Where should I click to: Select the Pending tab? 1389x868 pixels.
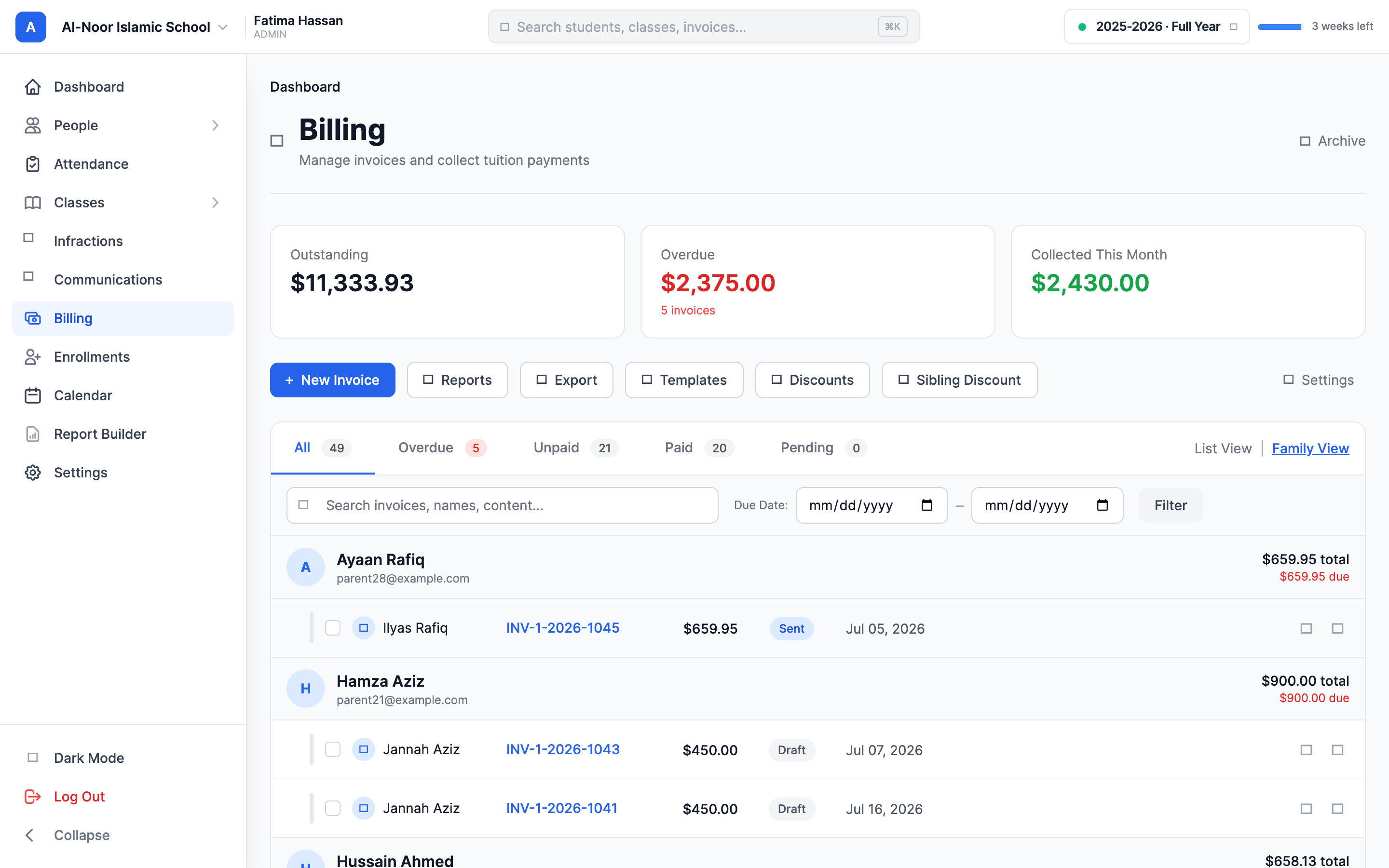[x=824, y=448]
